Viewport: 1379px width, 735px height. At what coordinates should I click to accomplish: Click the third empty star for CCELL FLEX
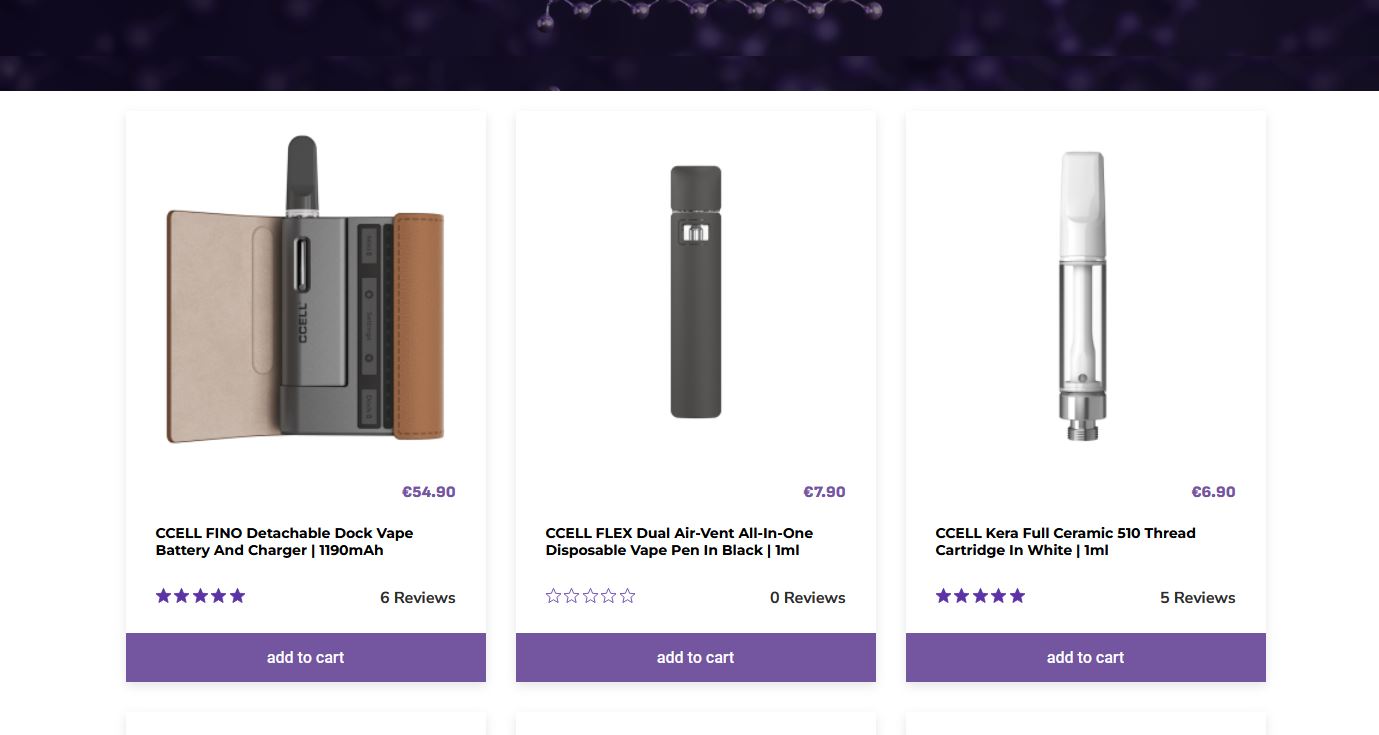(x=590, y=597)
